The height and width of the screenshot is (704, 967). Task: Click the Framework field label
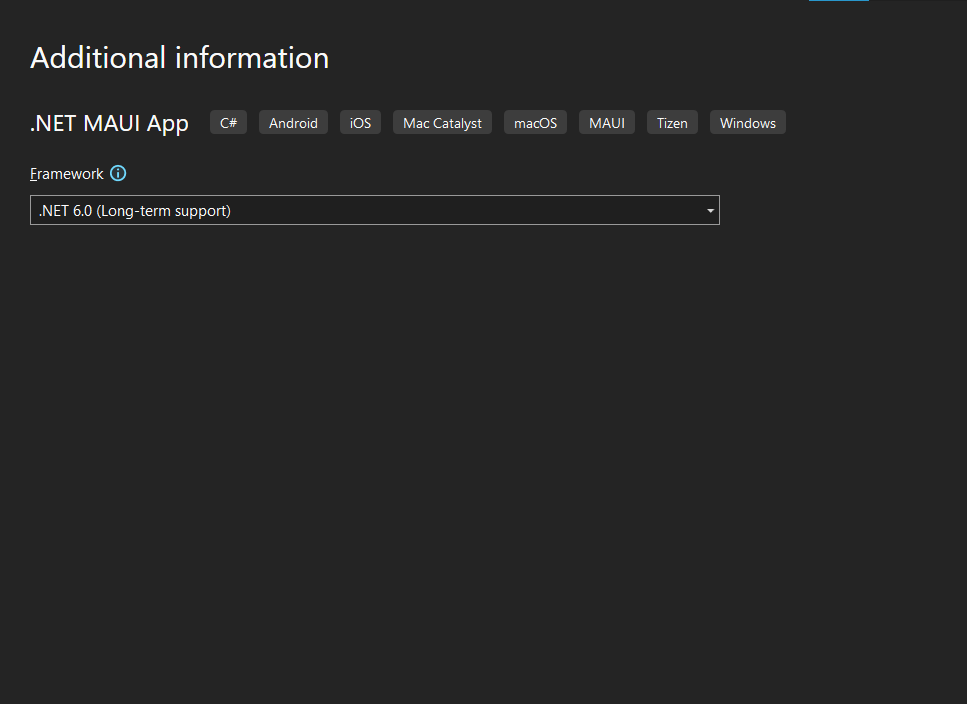pyautogui.click(x=67, y=174)
